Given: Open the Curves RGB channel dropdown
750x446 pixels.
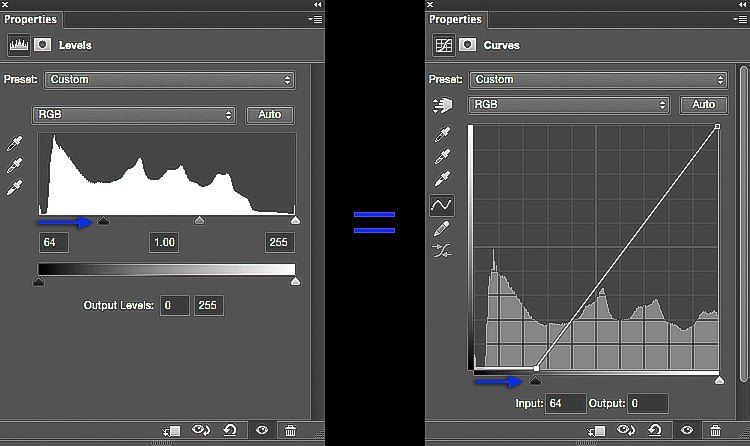Looking at the screenshot, I should (x=568, y=105).
